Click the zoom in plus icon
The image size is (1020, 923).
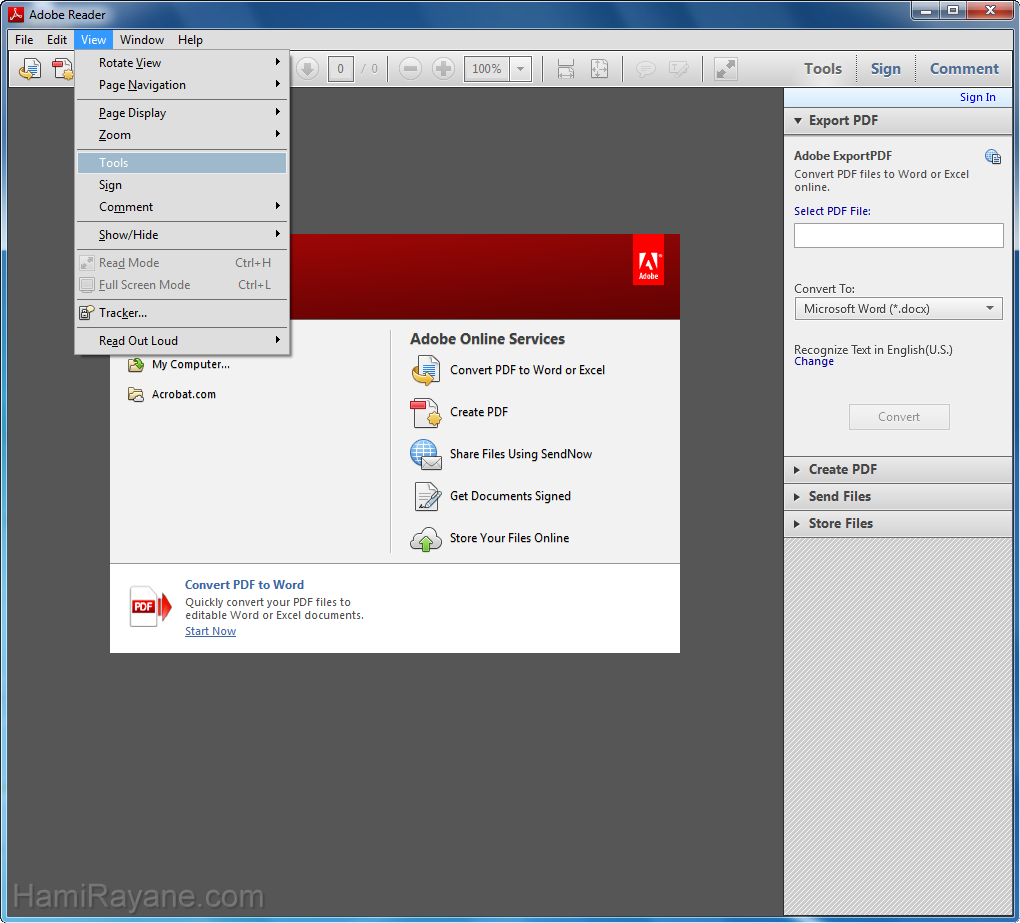(x=443, y=68)
